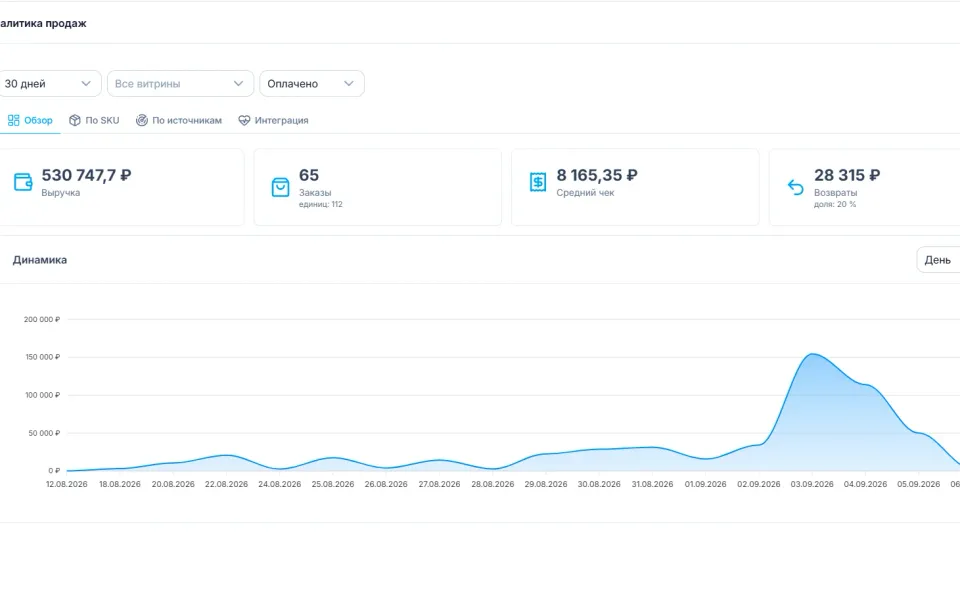
Task: Click the Динамика chart heading
Action: 40,260
